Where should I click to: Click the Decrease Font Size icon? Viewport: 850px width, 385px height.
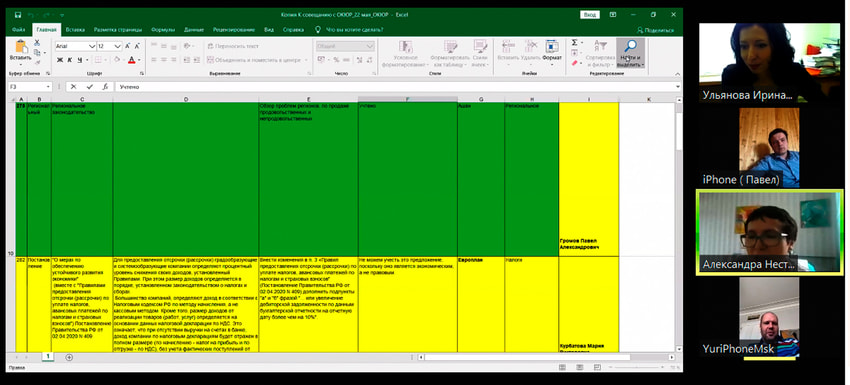[x=137, y=47]
